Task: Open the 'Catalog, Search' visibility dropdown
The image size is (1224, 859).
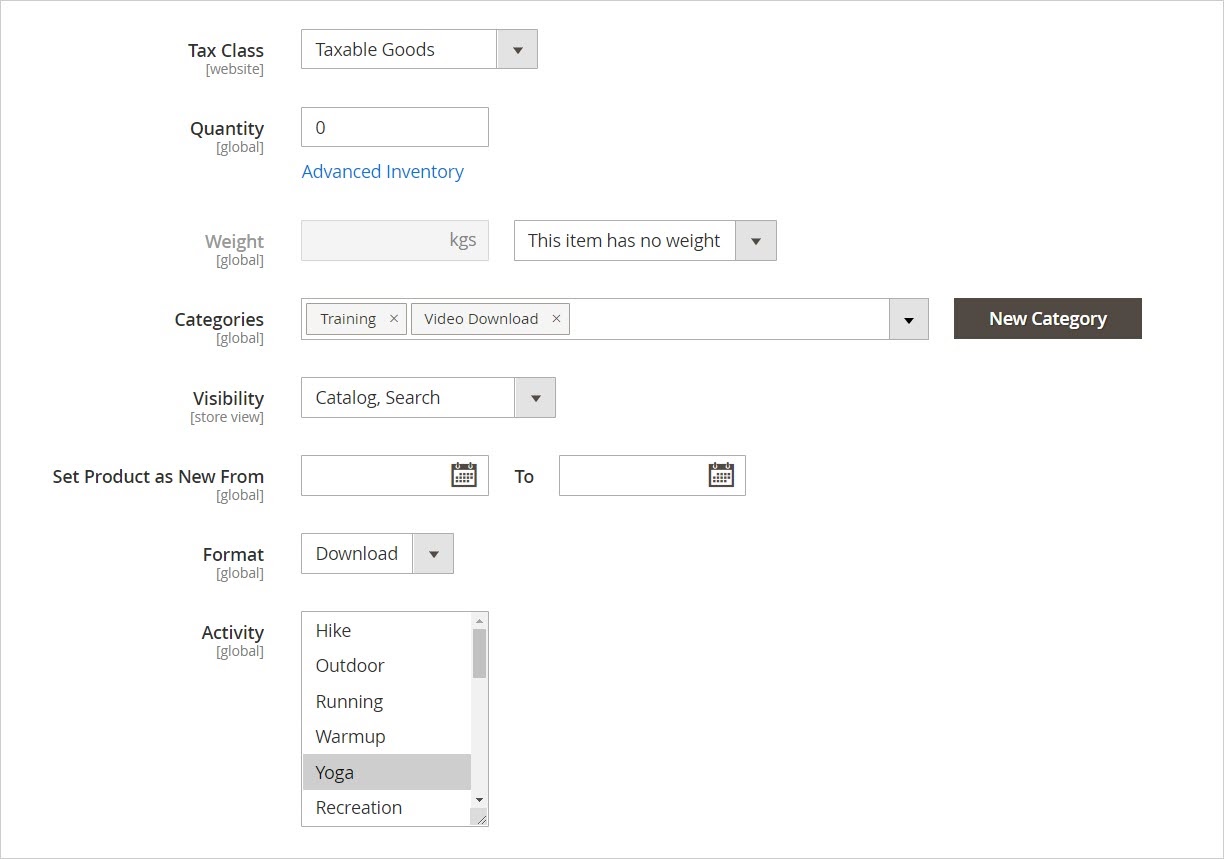Action: click(536, 397)
